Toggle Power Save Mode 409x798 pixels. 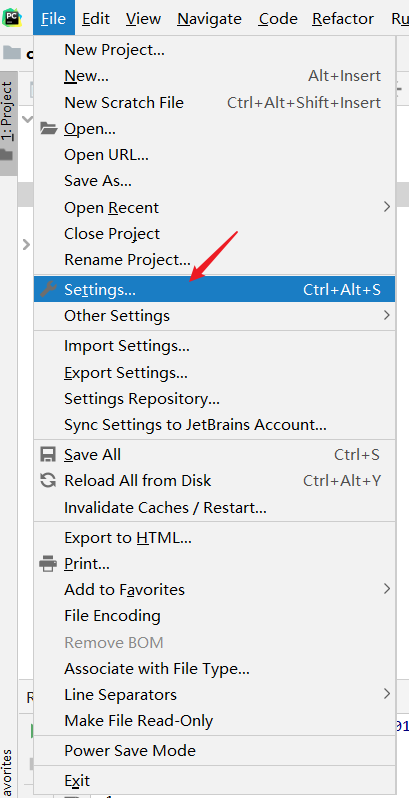pos(214,750)
